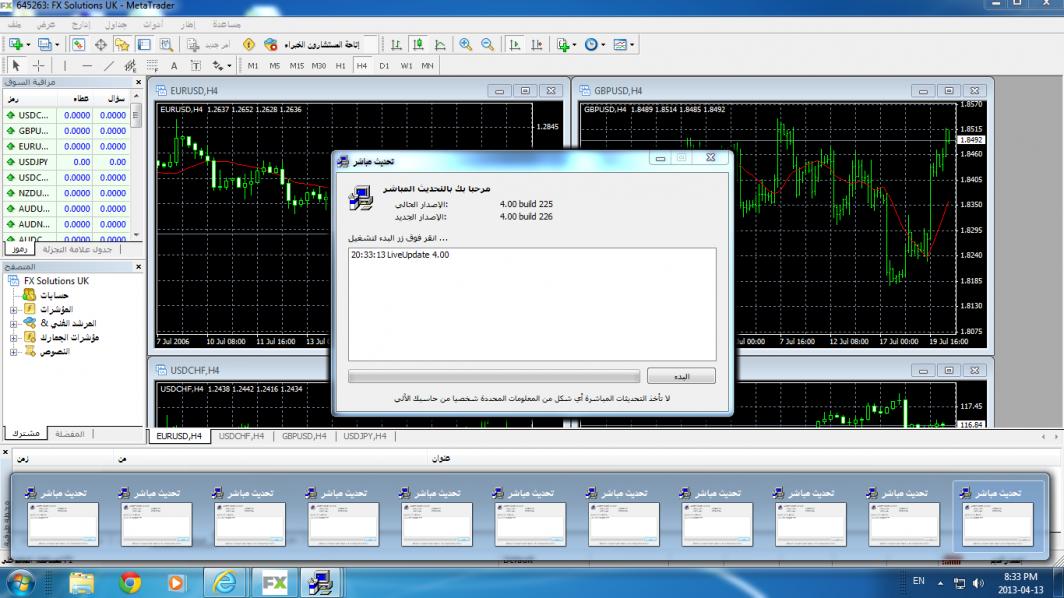Toggle the H1 timeframe button
This screenshot has width=1064, height=598.
coord(340,66)
